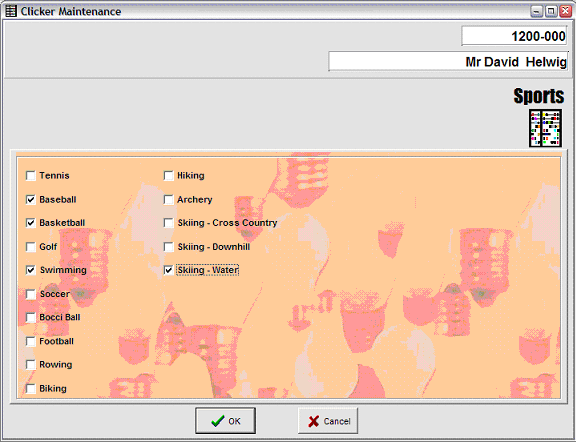Viewport: 576px width, 442px height.
Task: Confirm with the OK button
Action: tap(226, 421)
